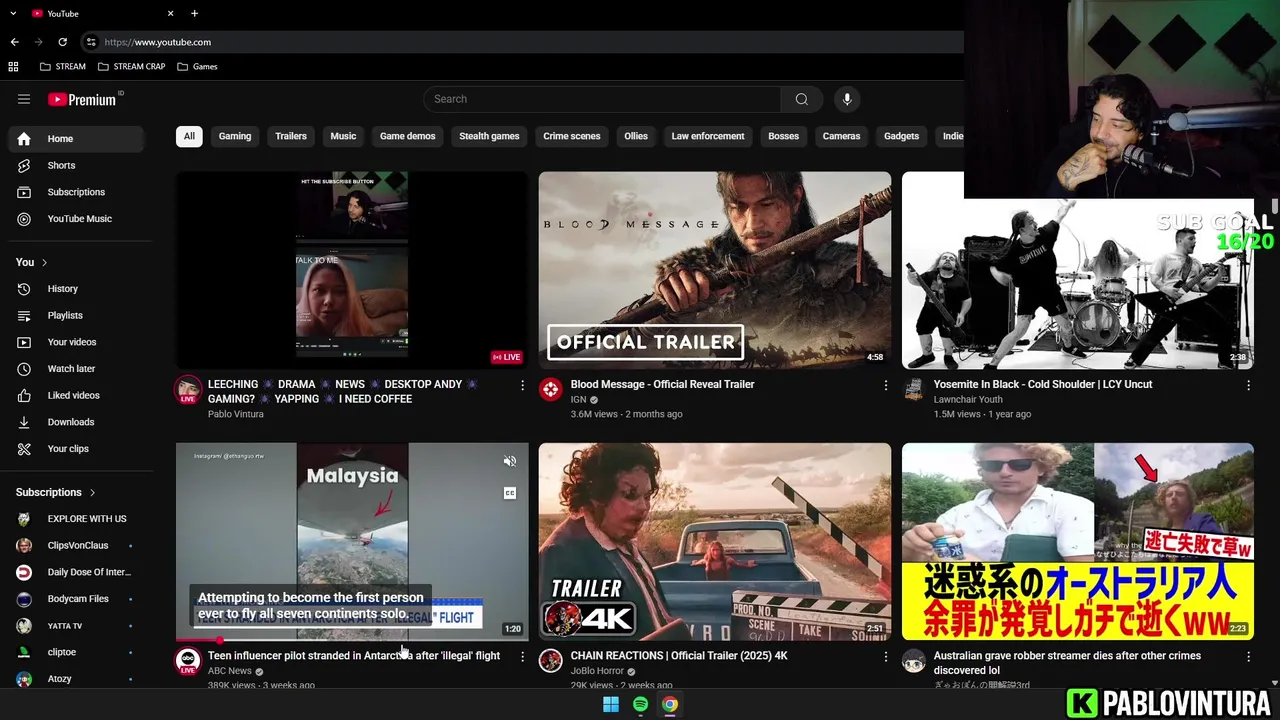
Task: Go to Home in sidebar
Action: pyautogui.click(x=76, y=139)
